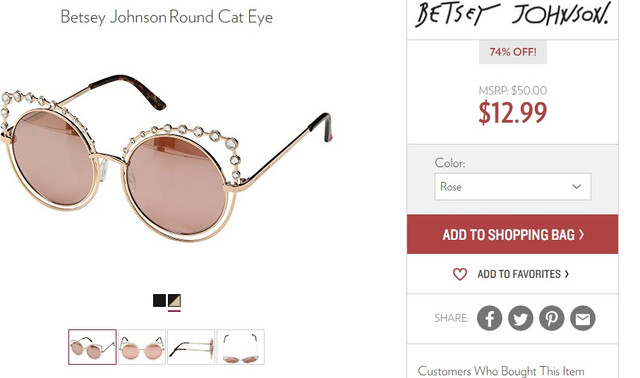The width and height of the screenshot is (640, 378).
Task: Select side profile view thumbnail
Action: 191,347
